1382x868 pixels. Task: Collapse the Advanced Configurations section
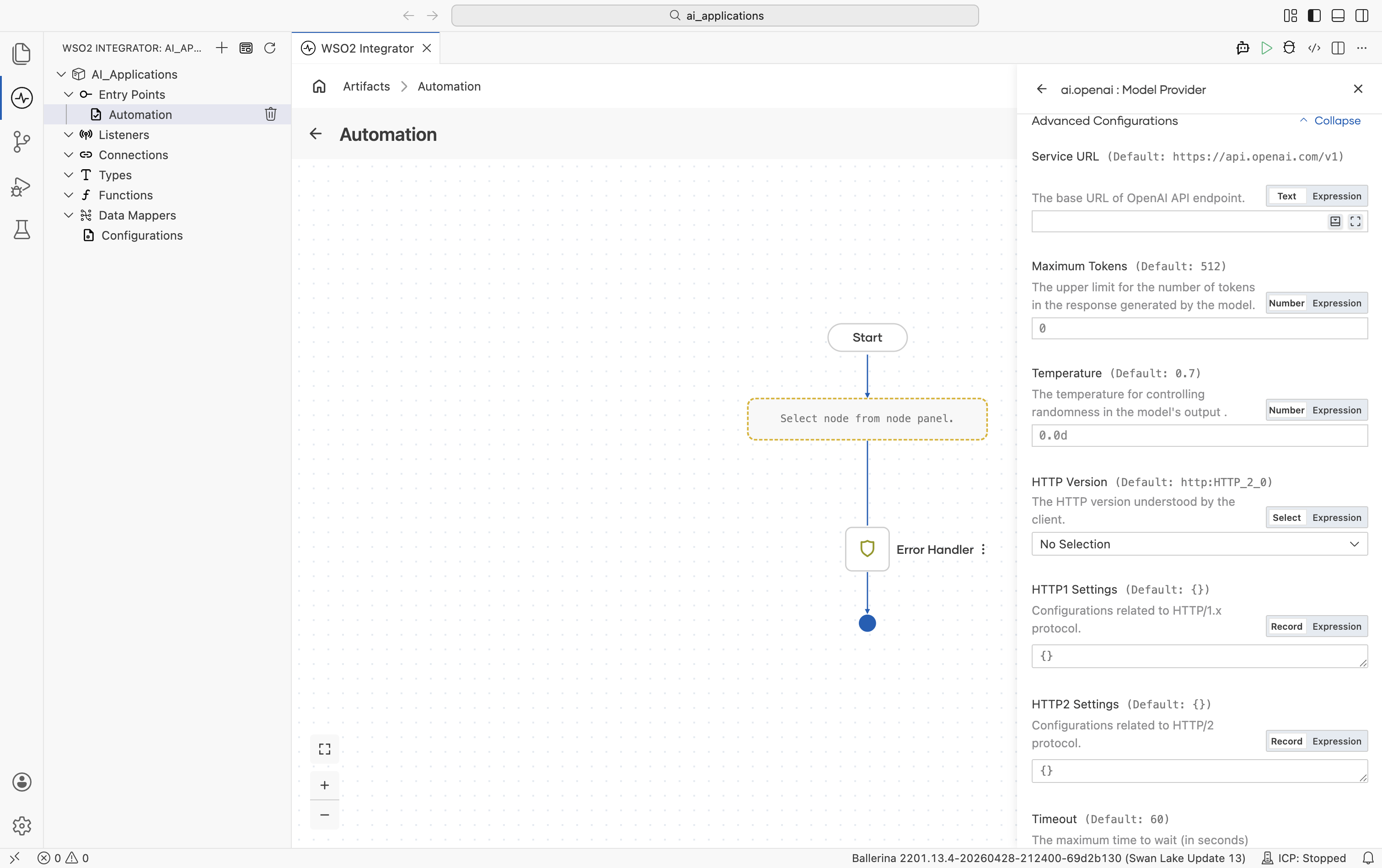pos(1330,121)
